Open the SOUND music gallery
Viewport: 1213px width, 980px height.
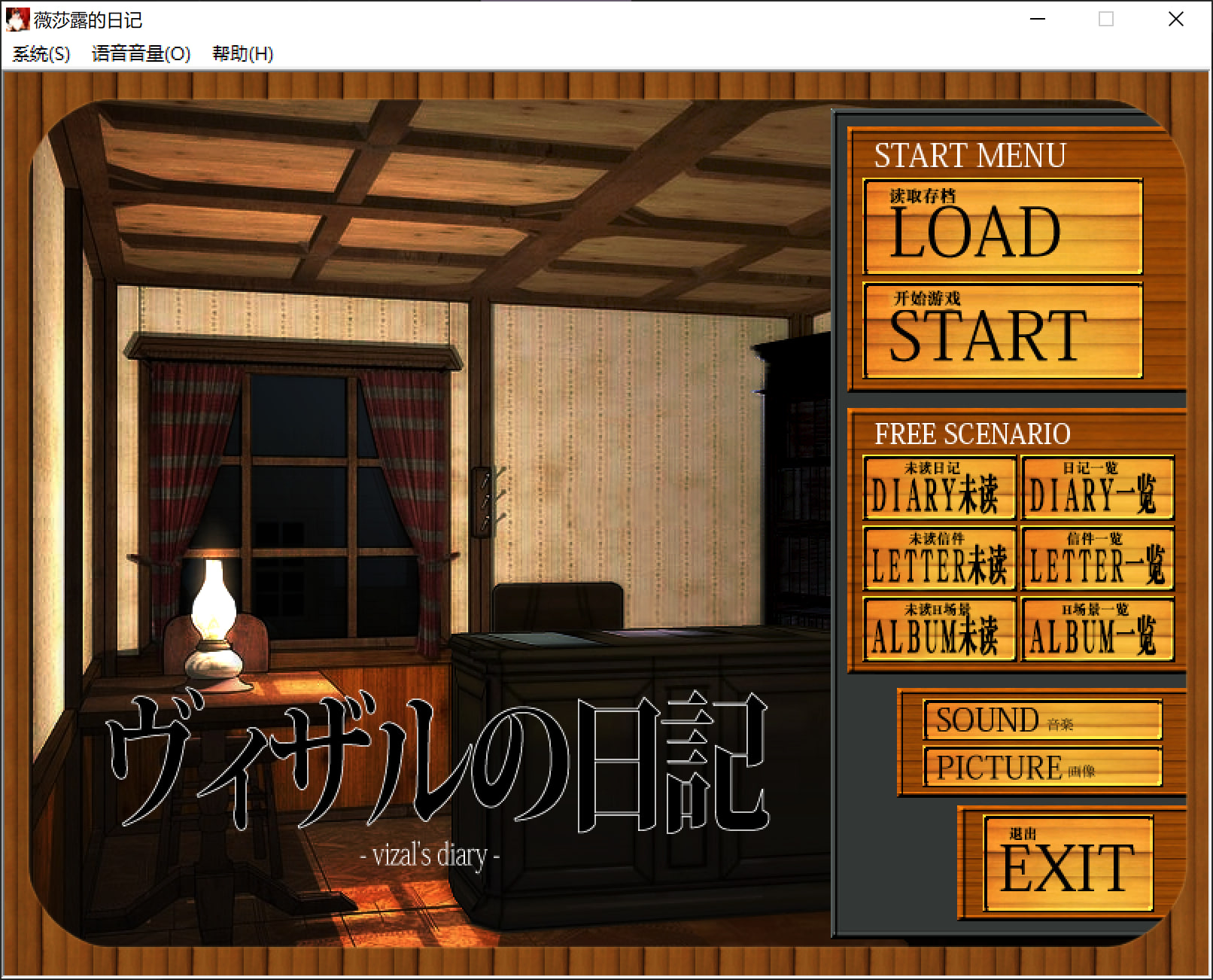click(1042, 720)
